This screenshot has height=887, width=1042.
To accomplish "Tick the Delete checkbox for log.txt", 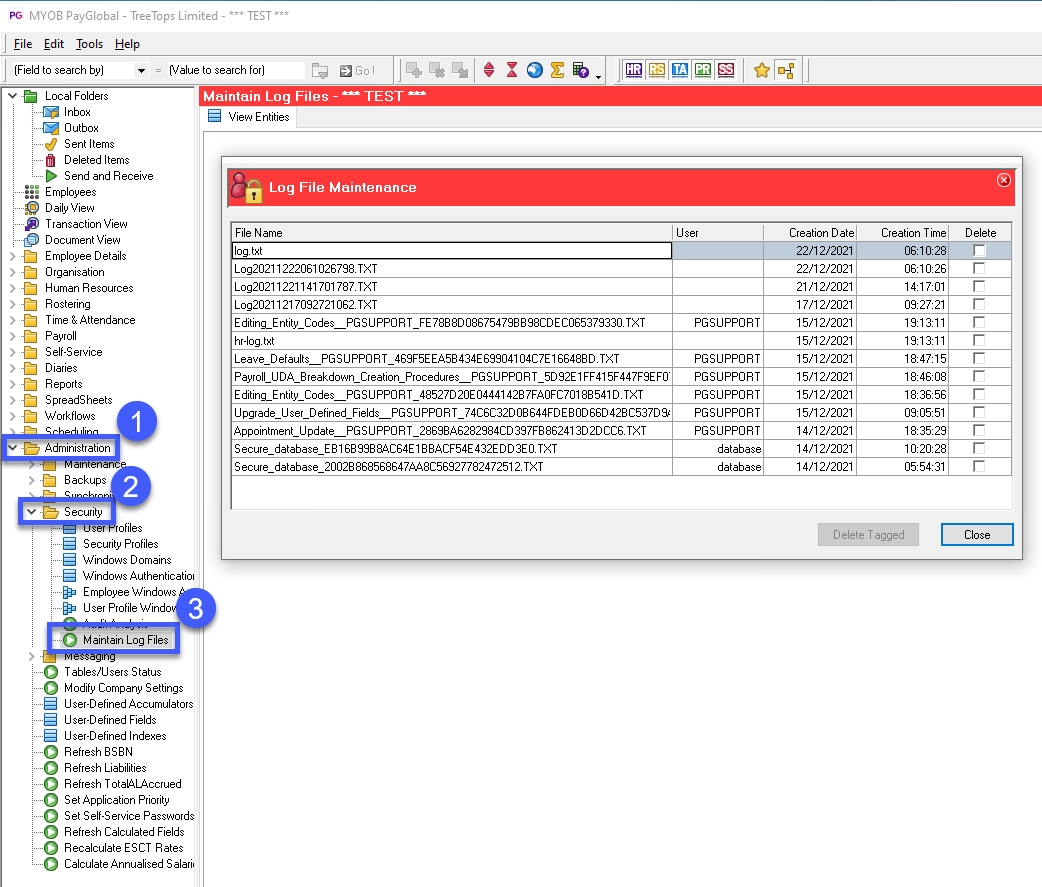I will tap(979, 251).
